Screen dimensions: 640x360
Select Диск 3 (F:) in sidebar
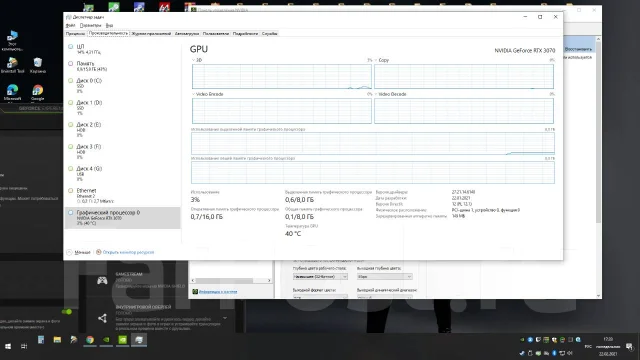pos(122,152)
